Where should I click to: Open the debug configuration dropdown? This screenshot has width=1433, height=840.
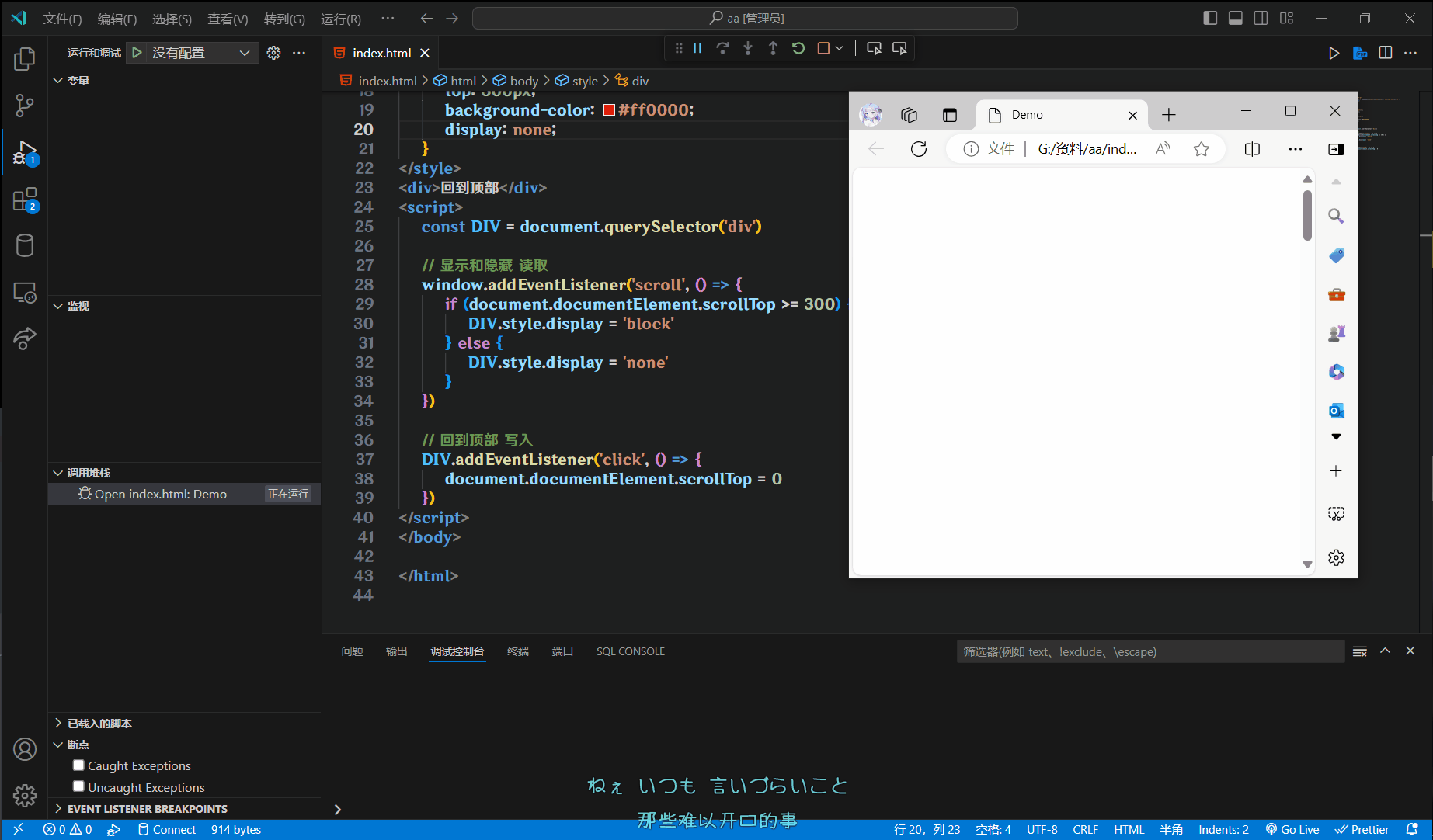(x=244, y=53)
